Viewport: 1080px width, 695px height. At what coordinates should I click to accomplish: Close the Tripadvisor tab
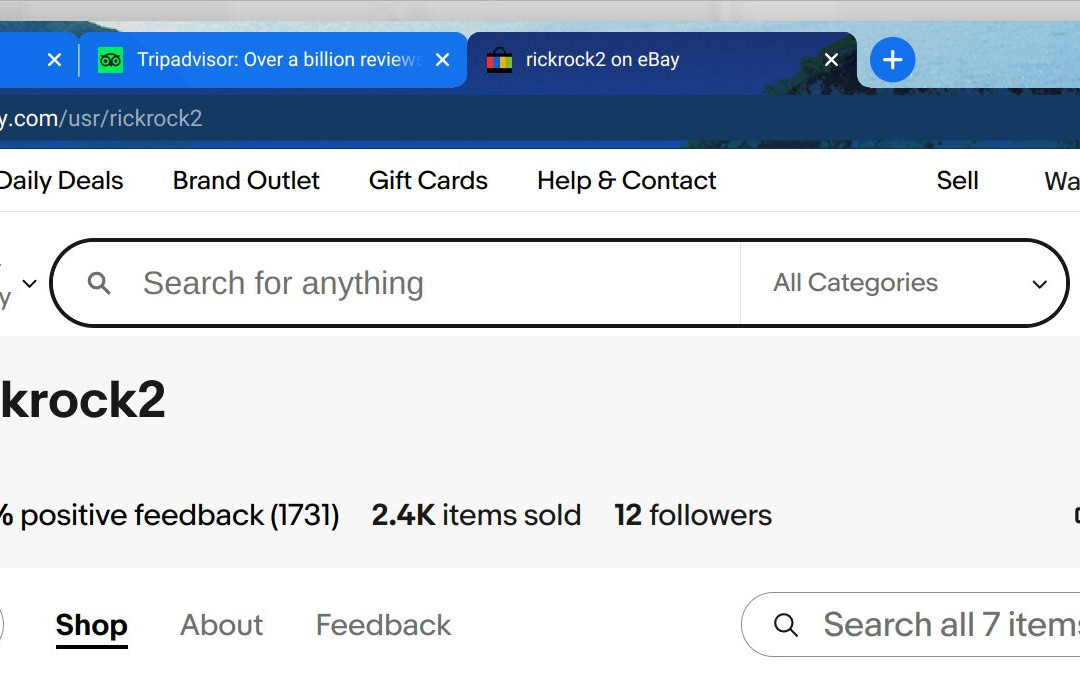click(443, 60)
